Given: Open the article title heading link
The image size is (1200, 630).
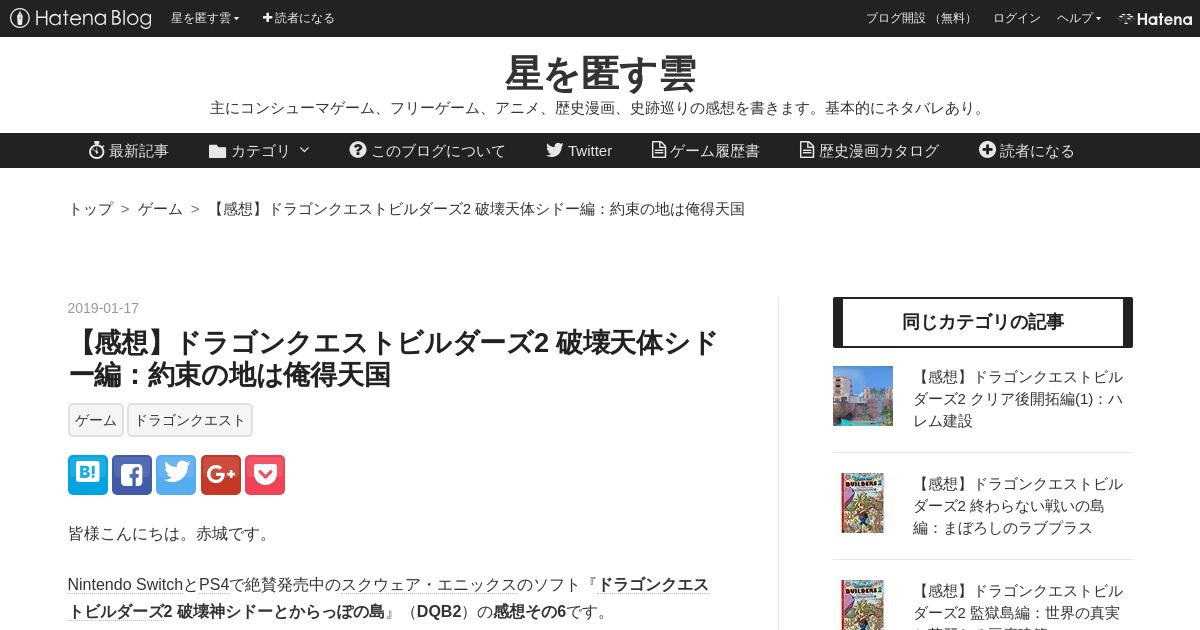Looking at the screenshot, I should coord(393,358).
